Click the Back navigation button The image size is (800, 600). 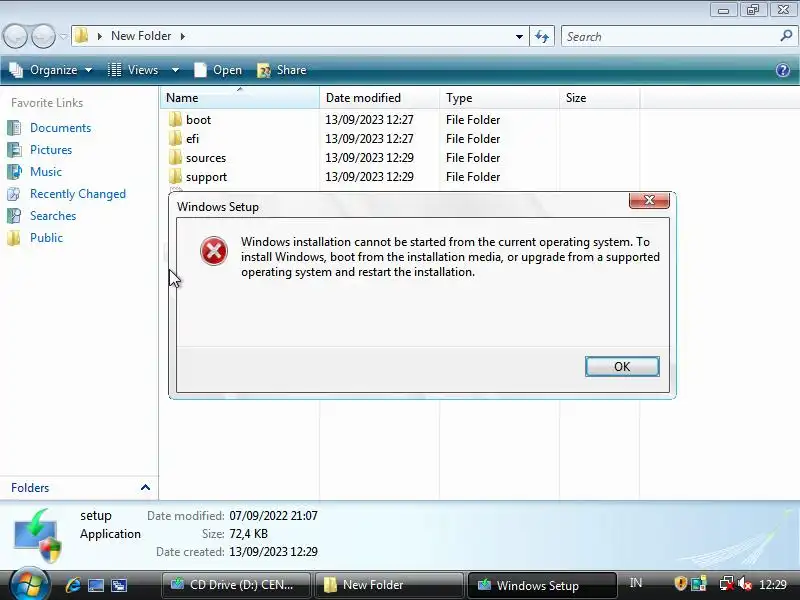(x=15, y=36)
